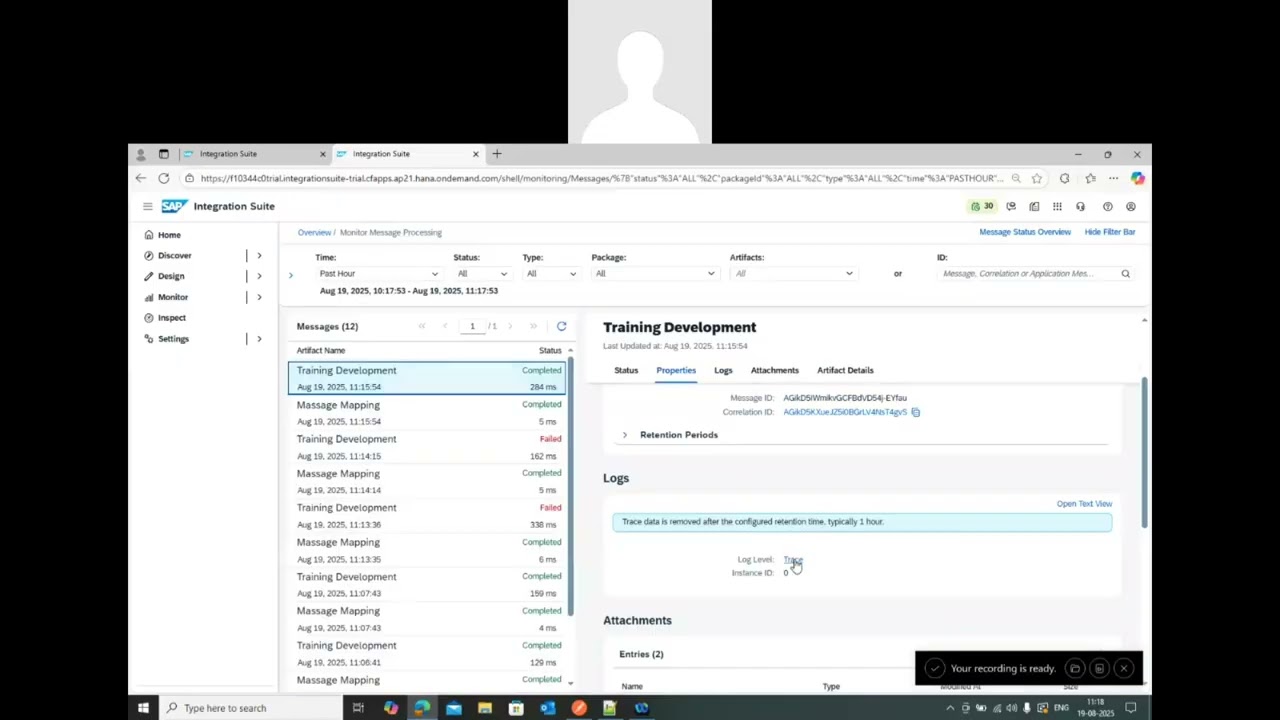The width and height of the screenshot is (1280, 720).
Task: Open the Message Status Overview link
Action: click(1025, 232)
